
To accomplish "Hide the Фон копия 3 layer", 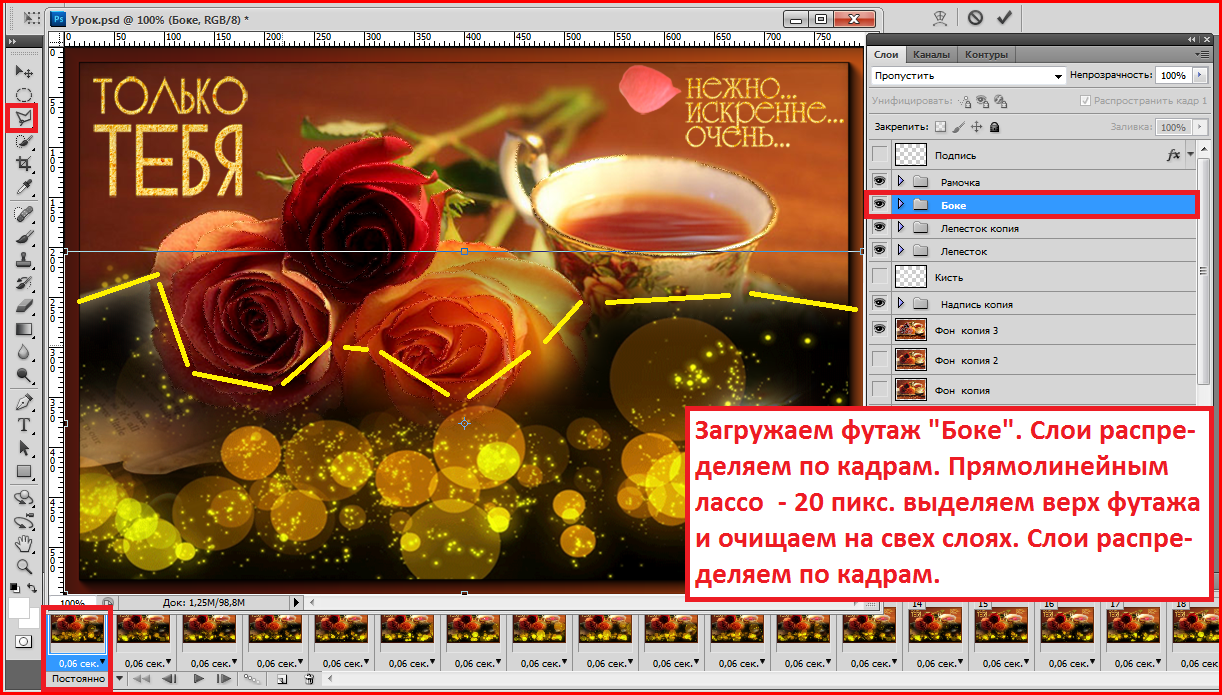I will (x=880, y=329).
